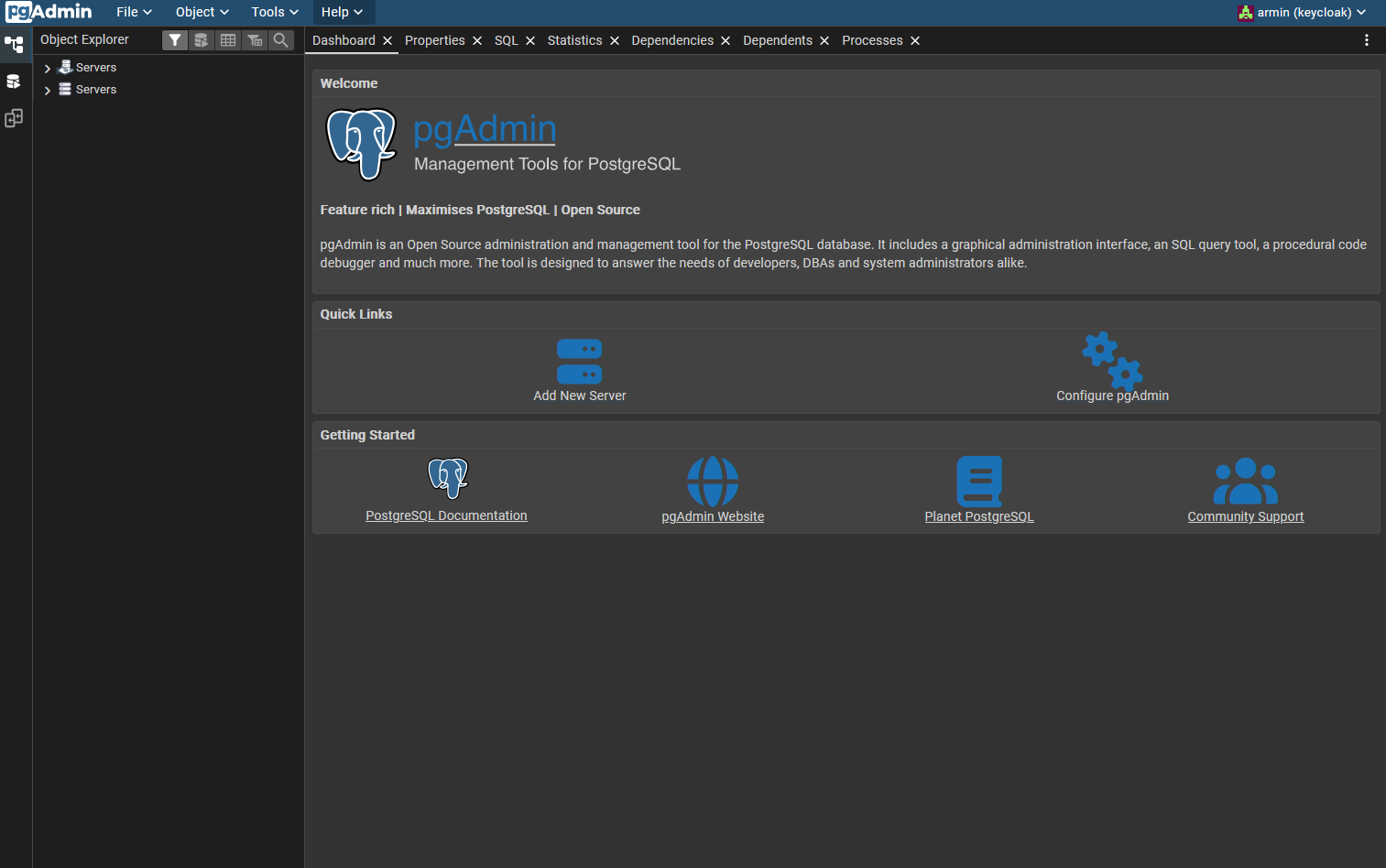Click the Community Support people icon
Screen dimensions: 1386x868
click(1246, 482)
